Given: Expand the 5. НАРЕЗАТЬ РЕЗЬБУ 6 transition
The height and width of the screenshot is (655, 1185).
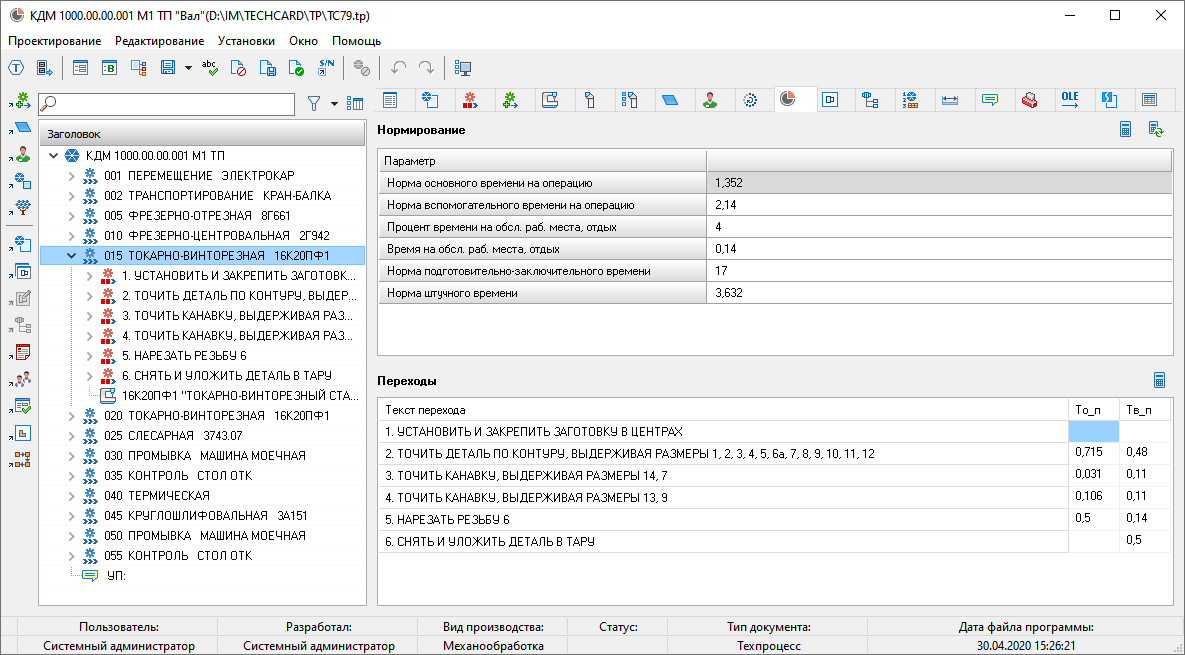Looking at the screenshot, I should pyautogui.click(x=88, y=355).
